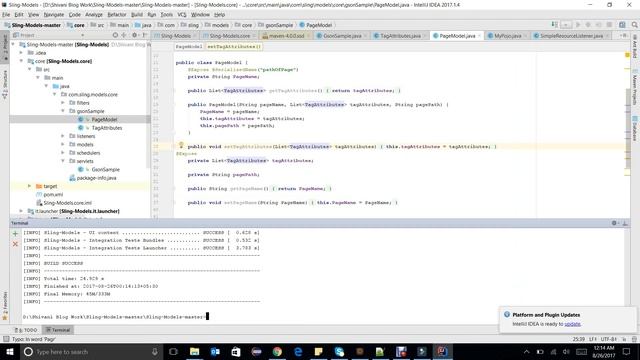Click the Run button in toolbar
The image size is (640, 360).
pyautogui.click(x=578, y=25)
